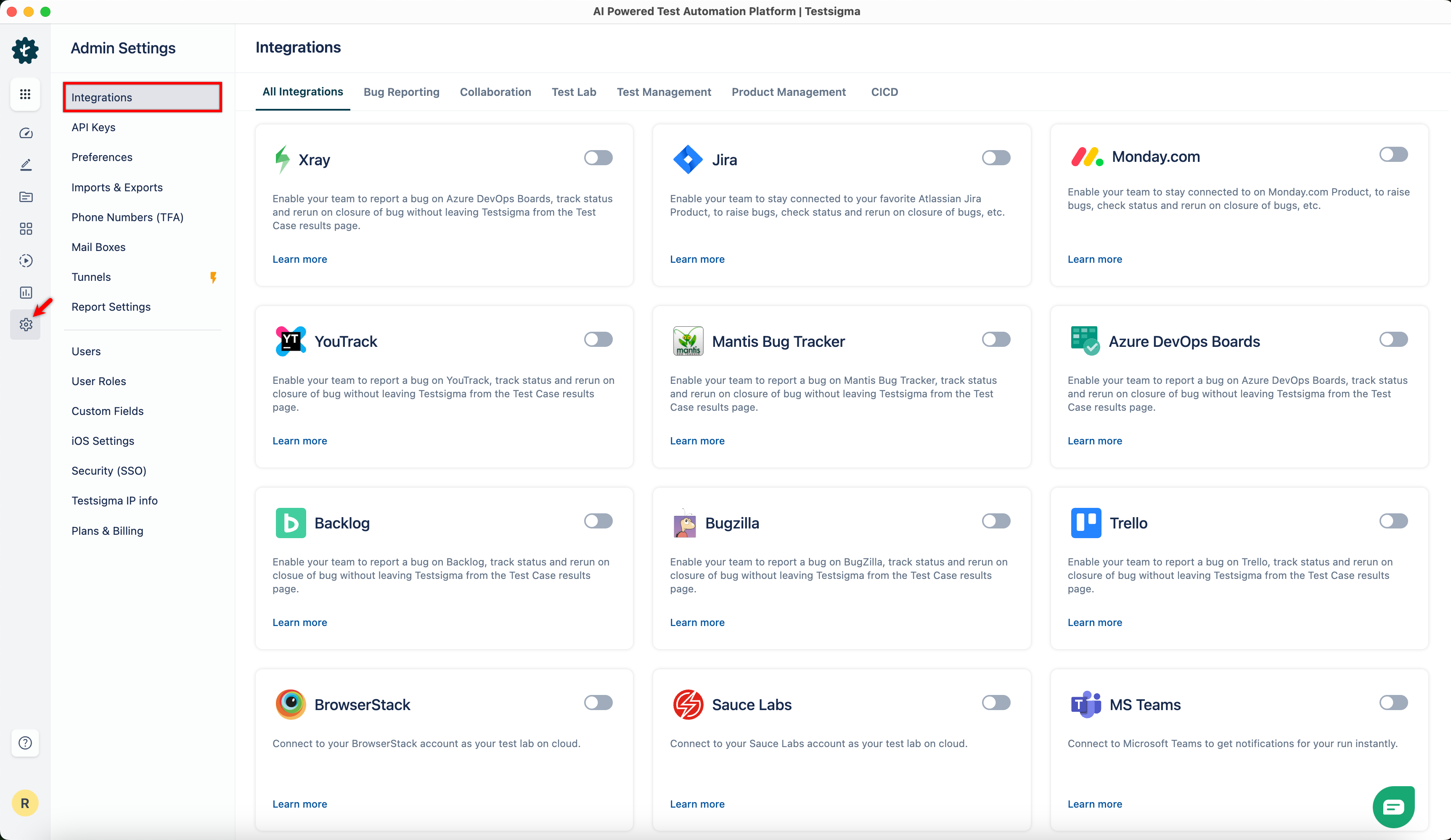
Task: Enable the Jira integration
Action: click(x=996, y=157)
